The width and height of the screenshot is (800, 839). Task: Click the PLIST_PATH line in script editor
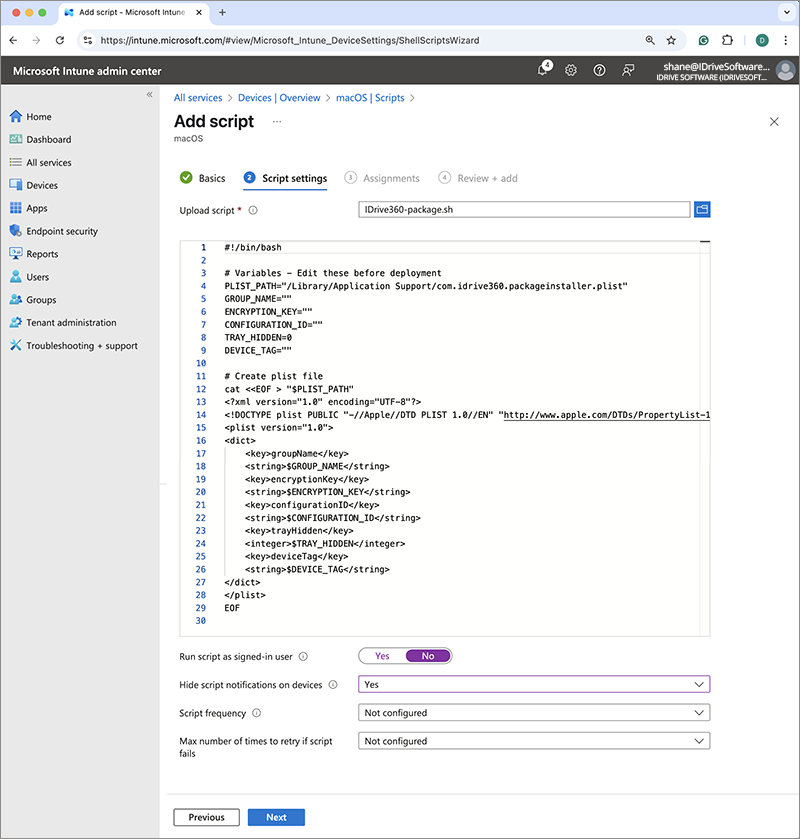[x=426, y=286]
